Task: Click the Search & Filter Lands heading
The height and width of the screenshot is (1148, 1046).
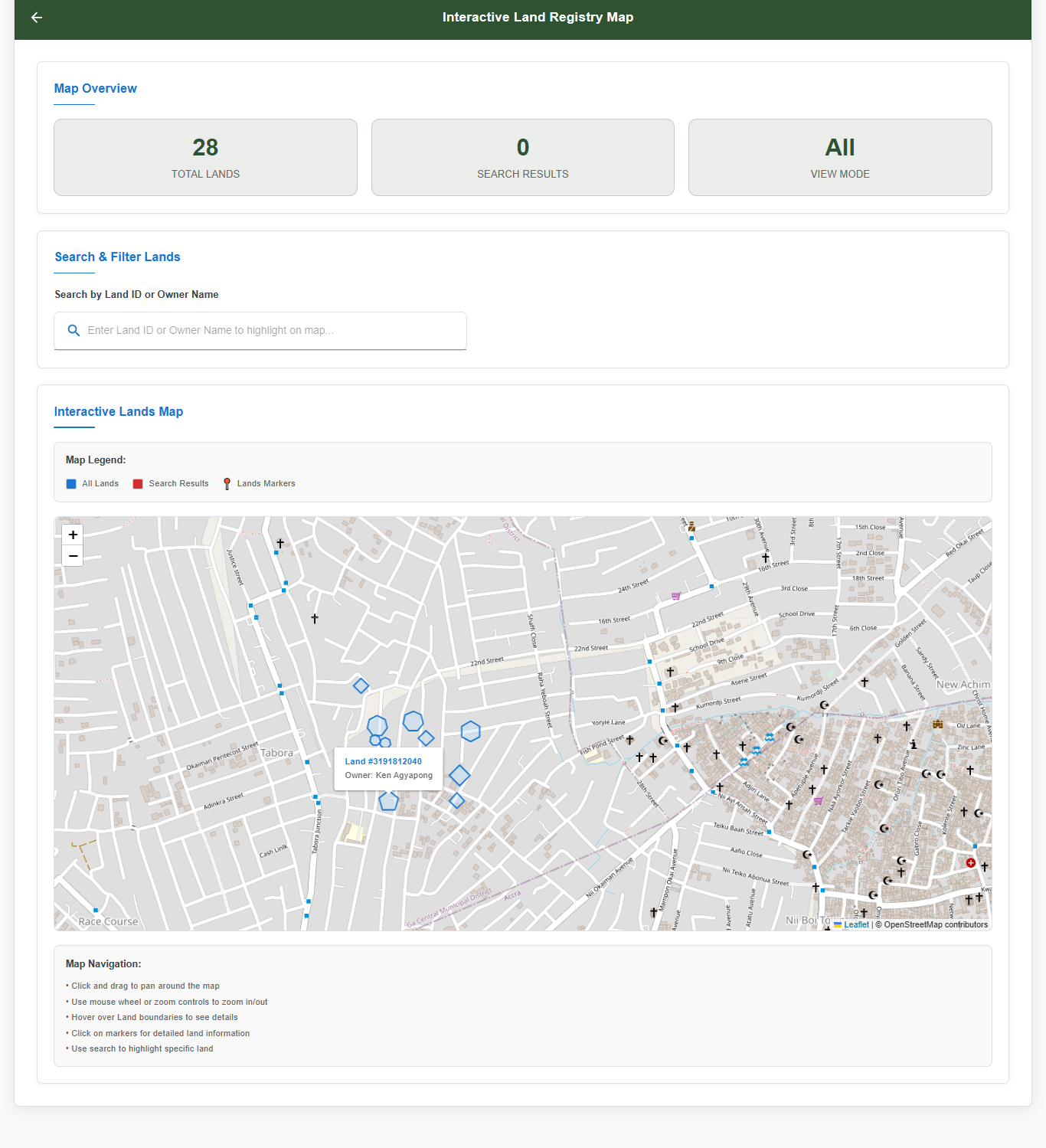Action: [117, 257]
